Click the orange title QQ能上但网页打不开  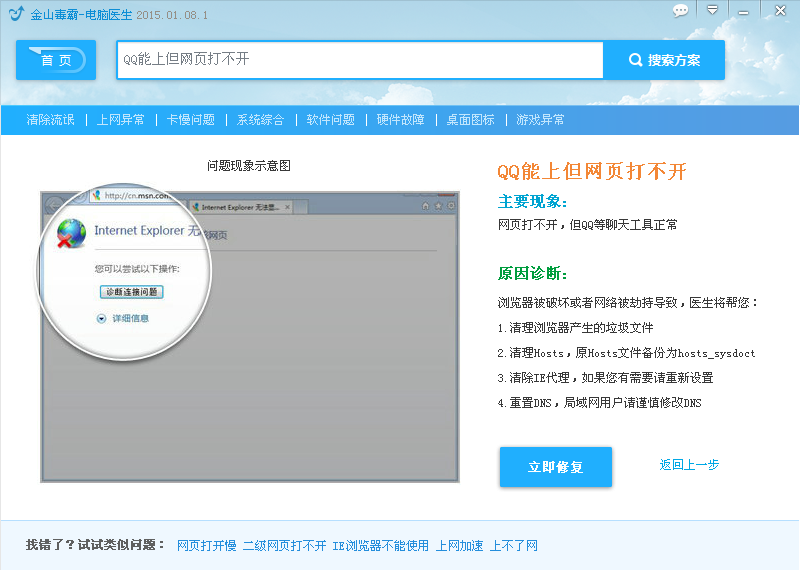coord(592,171)
